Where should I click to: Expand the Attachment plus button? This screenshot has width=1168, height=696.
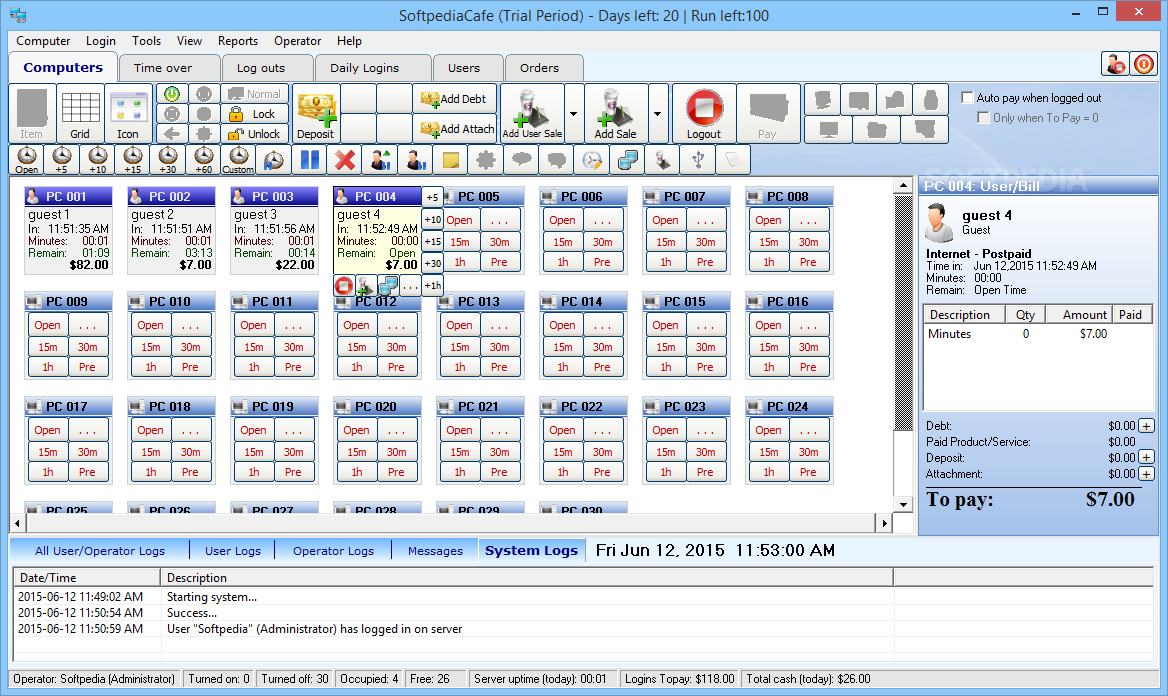click(1146, 474)
